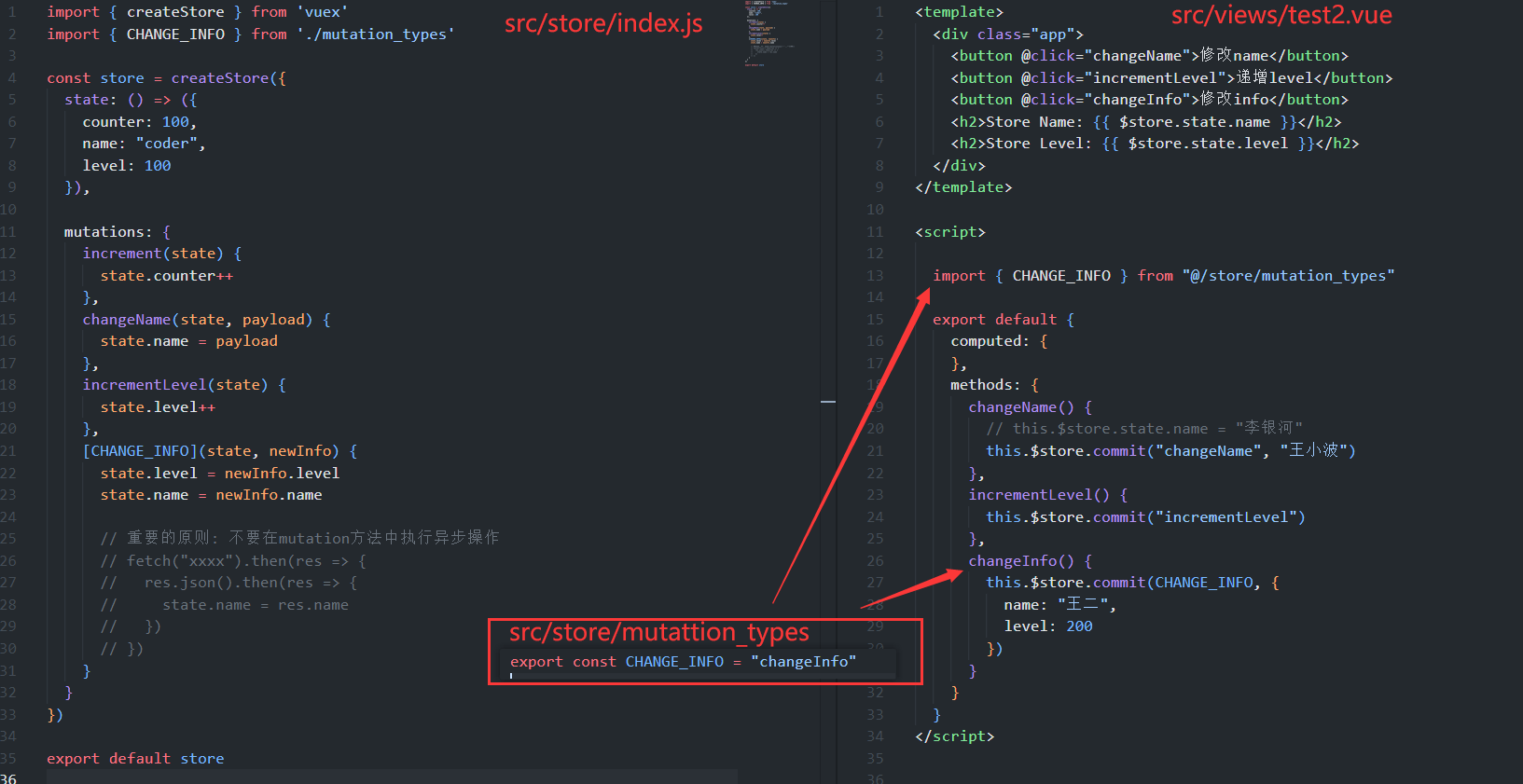The height and width of the screenshot is (784, 1523).
Task: Click the 'changeName() {' method in test2.vue
Action: pyautogui.click(x=1031, y=407)
